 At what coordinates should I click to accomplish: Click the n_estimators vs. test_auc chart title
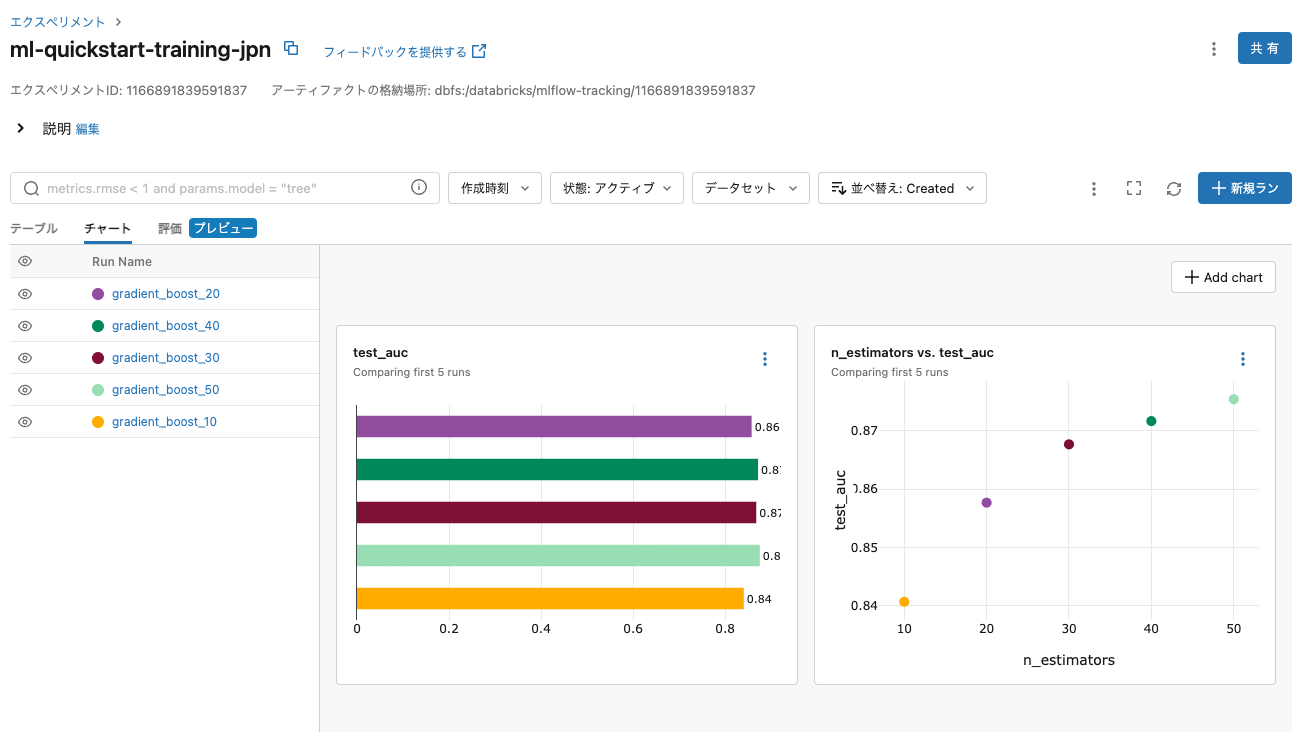click(x=912, y=352)
